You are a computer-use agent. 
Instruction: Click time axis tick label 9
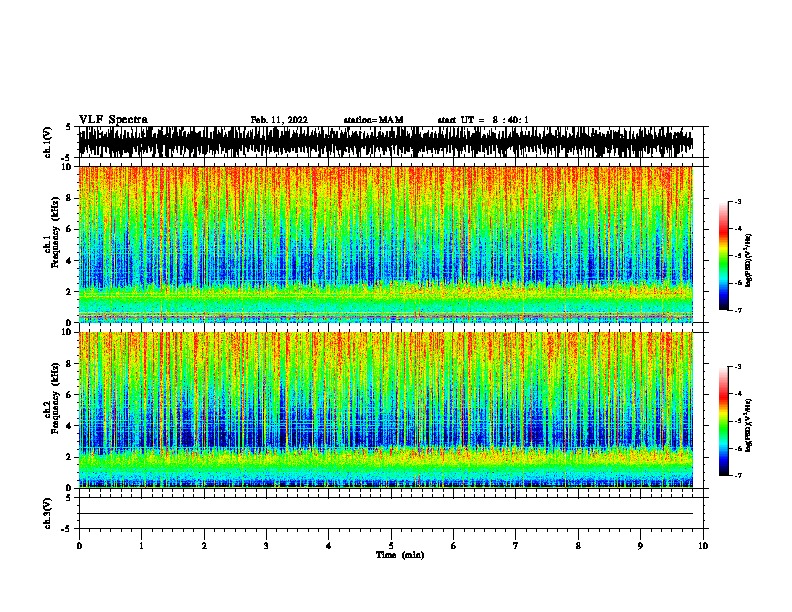pos(640,546)
